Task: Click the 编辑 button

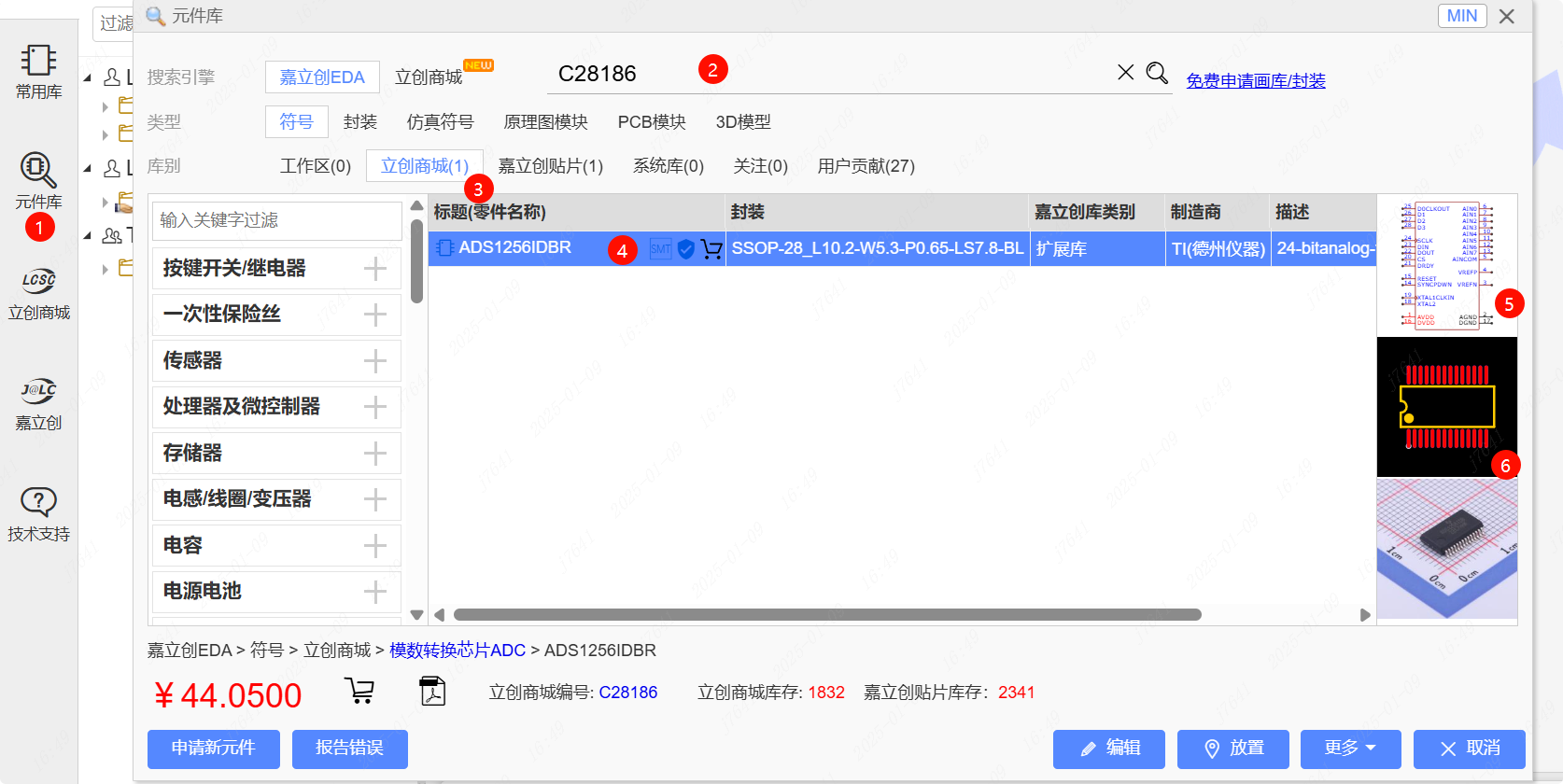Action: (1109, 749)
